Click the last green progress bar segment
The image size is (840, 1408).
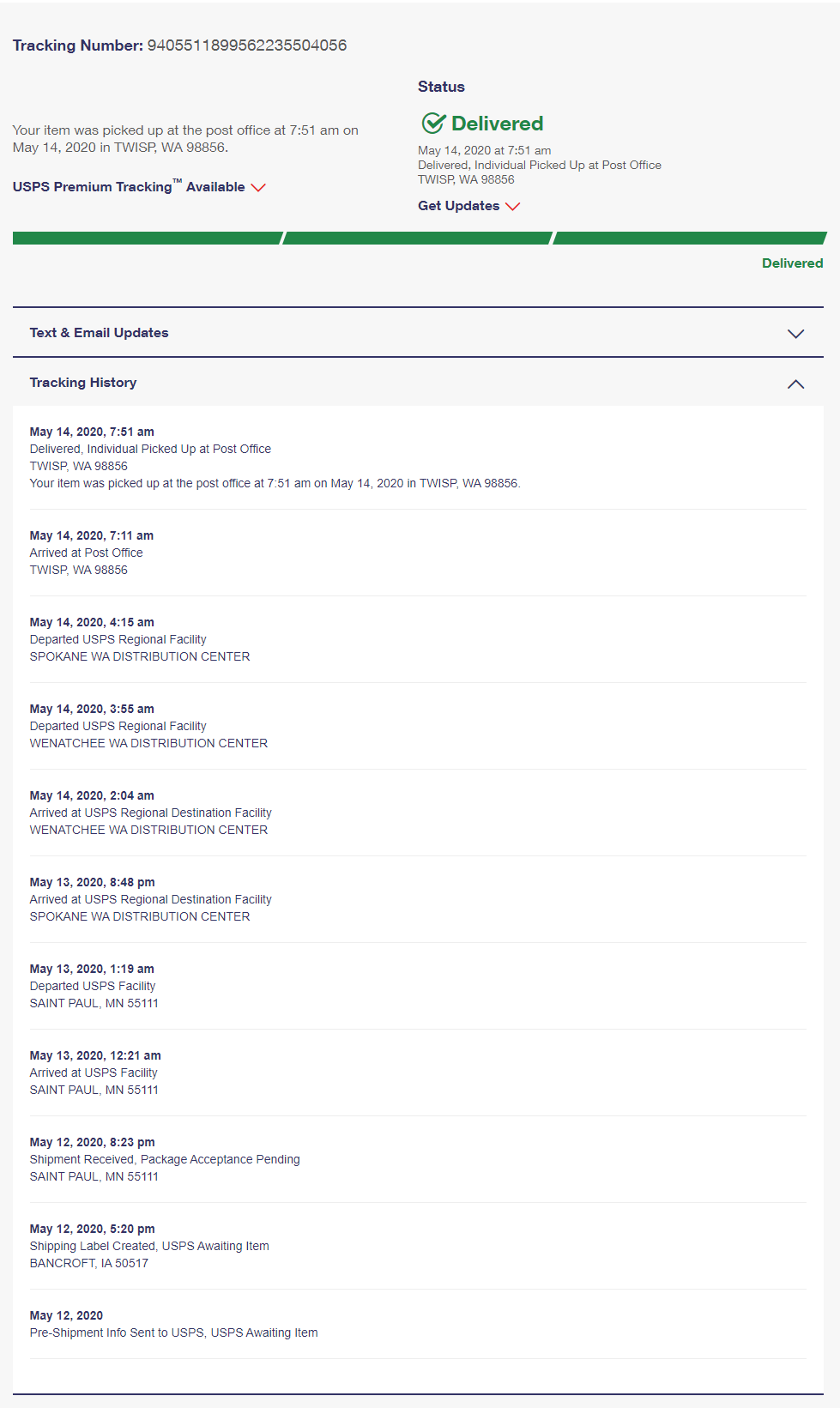click(690, 238)
